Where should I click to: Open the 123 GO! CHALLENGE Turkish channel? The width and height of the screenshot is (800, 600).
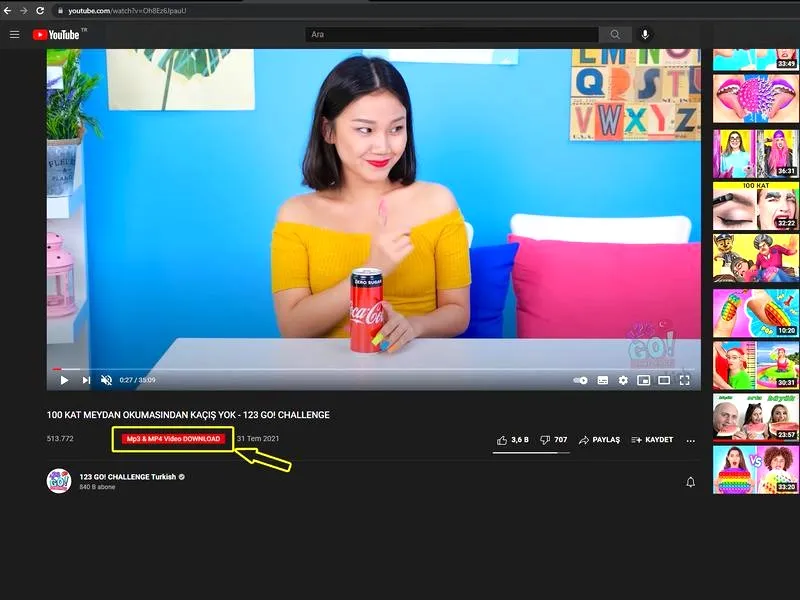click(x=128, y=477)
